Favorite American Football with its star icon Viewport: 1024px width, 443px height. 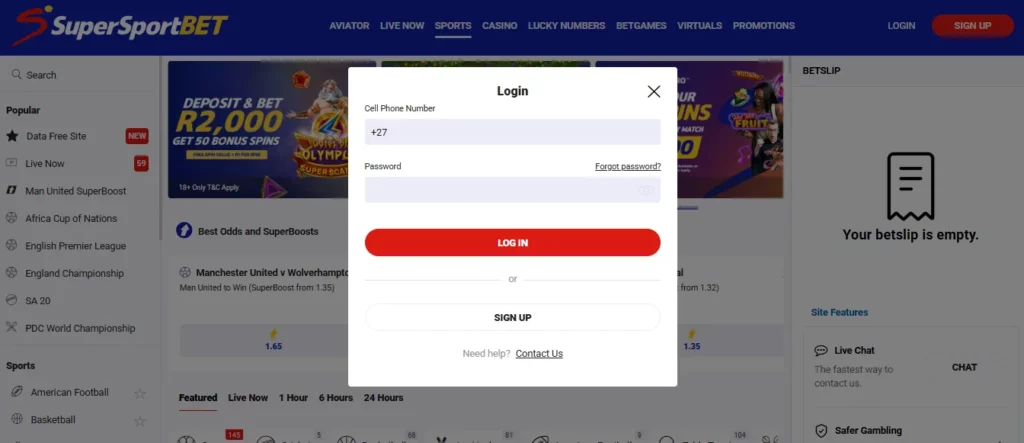pyautogui.click(x=140, y=393)
